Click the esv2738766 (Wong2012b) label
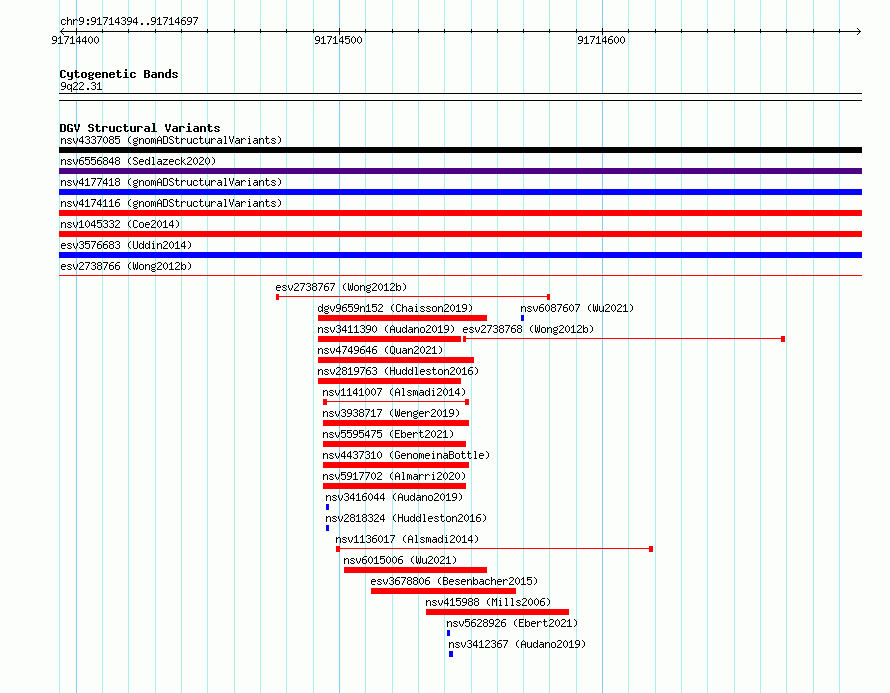 click(126, 266)
